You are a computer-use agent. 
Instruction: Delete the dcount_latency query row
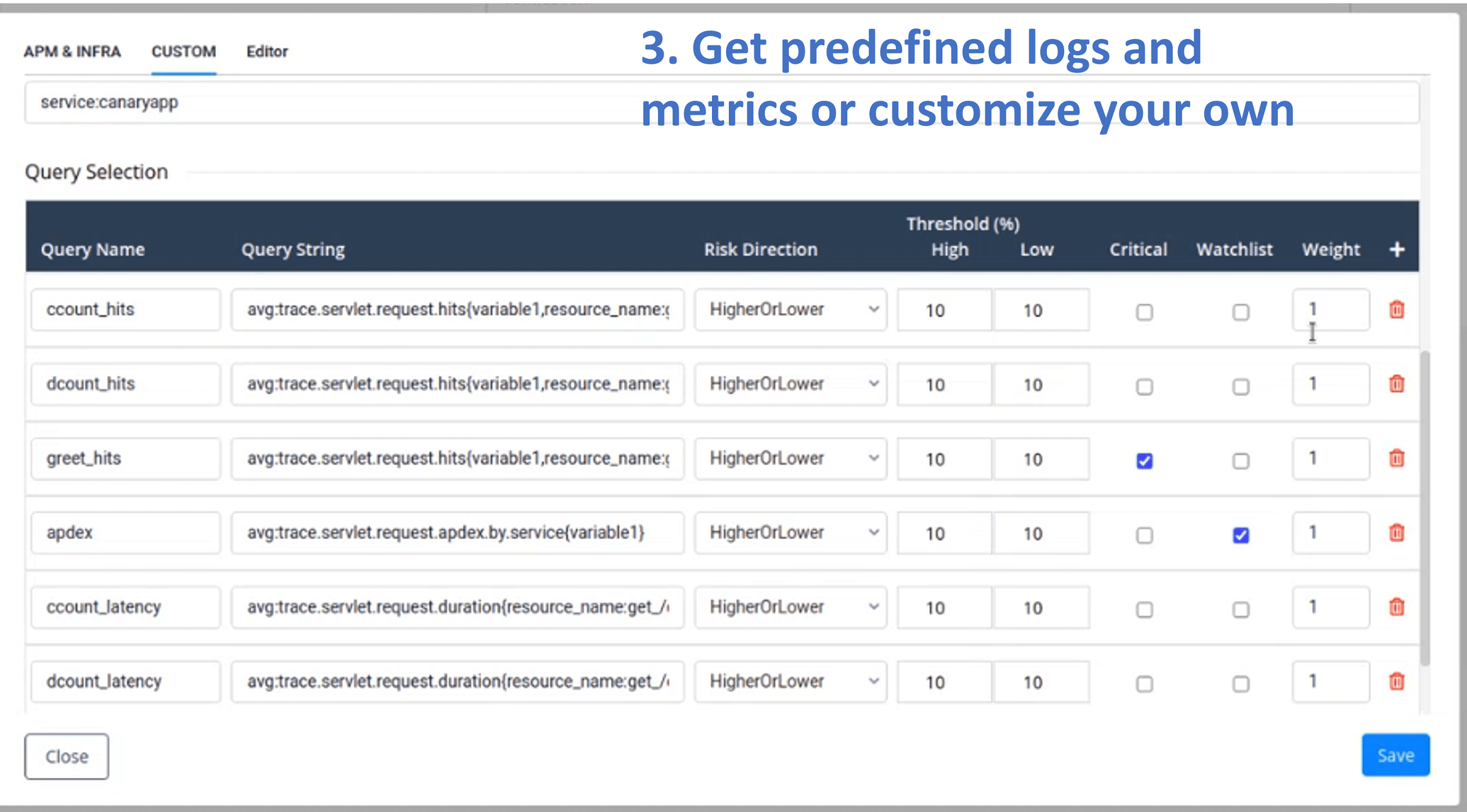point(1397,681)
